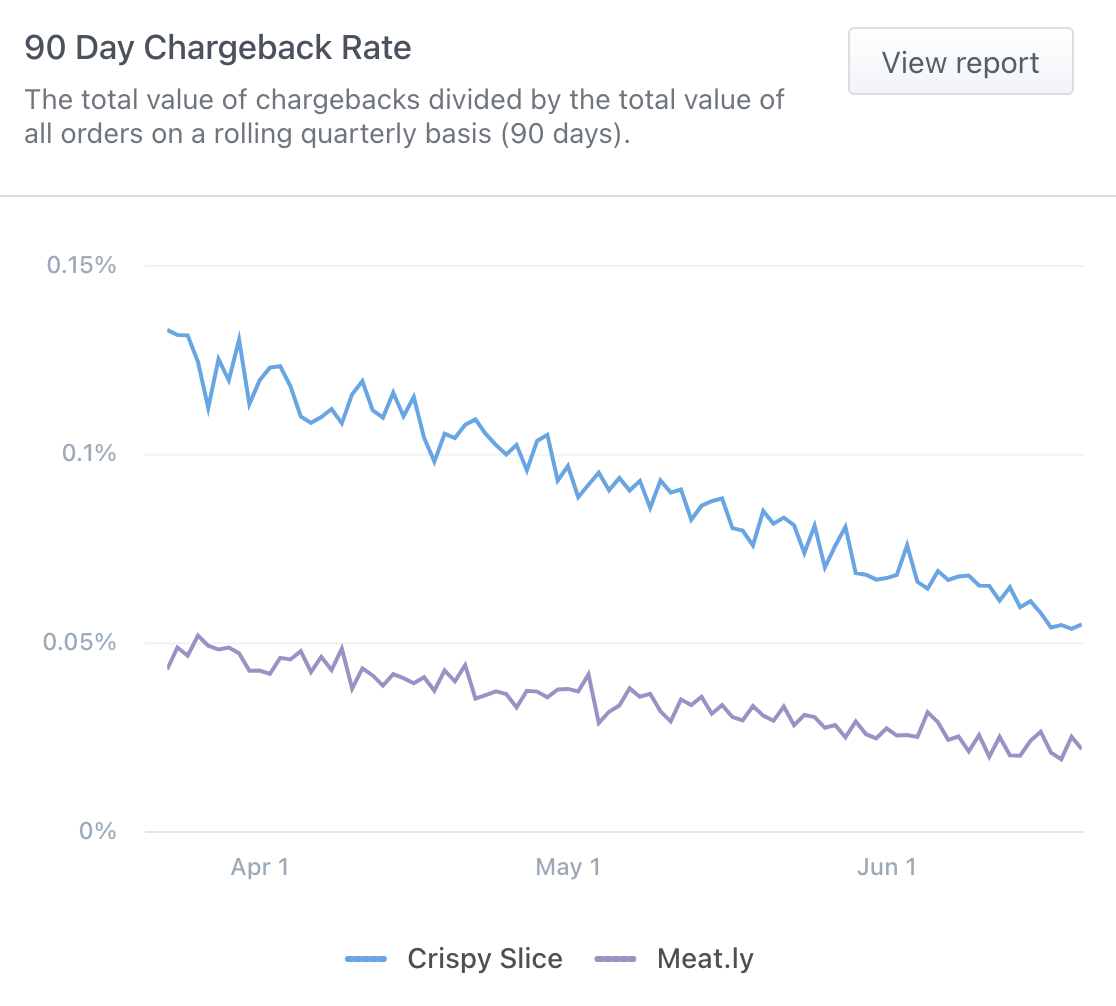Toggle the Meat.ly legend label
The width and height of the screenshot is (1116, 1006).
pos(705,959)
